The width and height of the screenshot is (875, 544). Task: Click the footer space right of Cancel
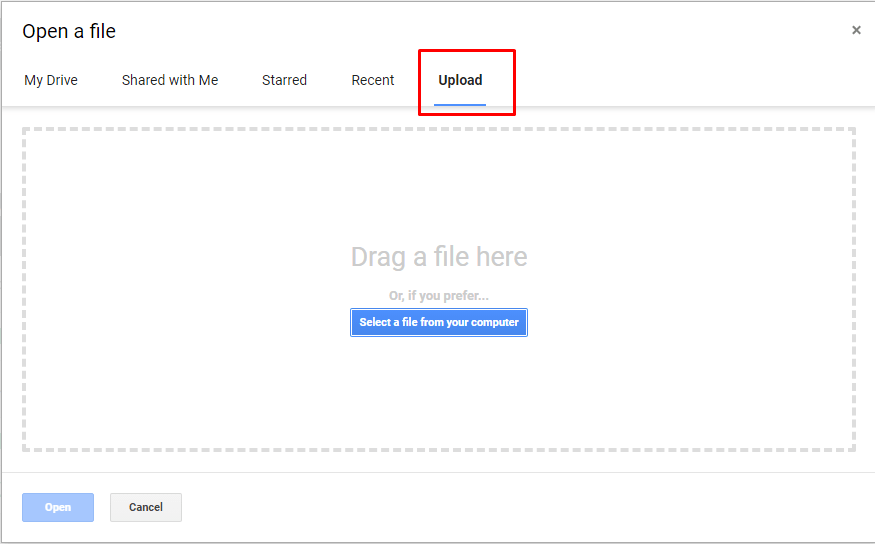pyautogui.click(x=525, y=507)
